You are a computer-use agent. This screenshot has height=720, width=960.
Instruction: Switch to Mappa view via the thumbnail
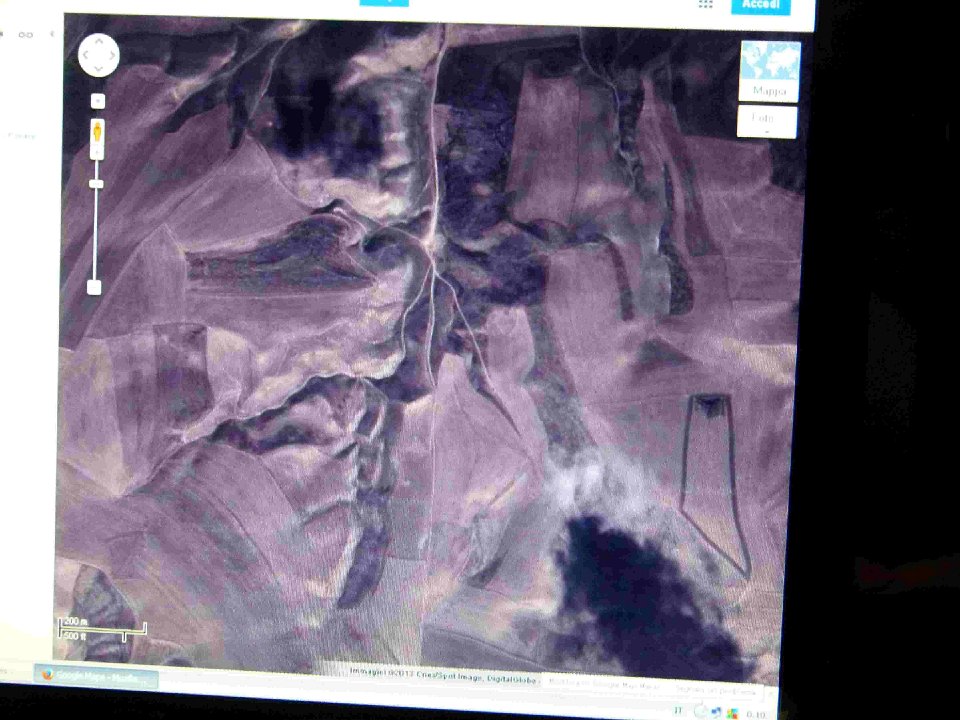pos(770,71)
